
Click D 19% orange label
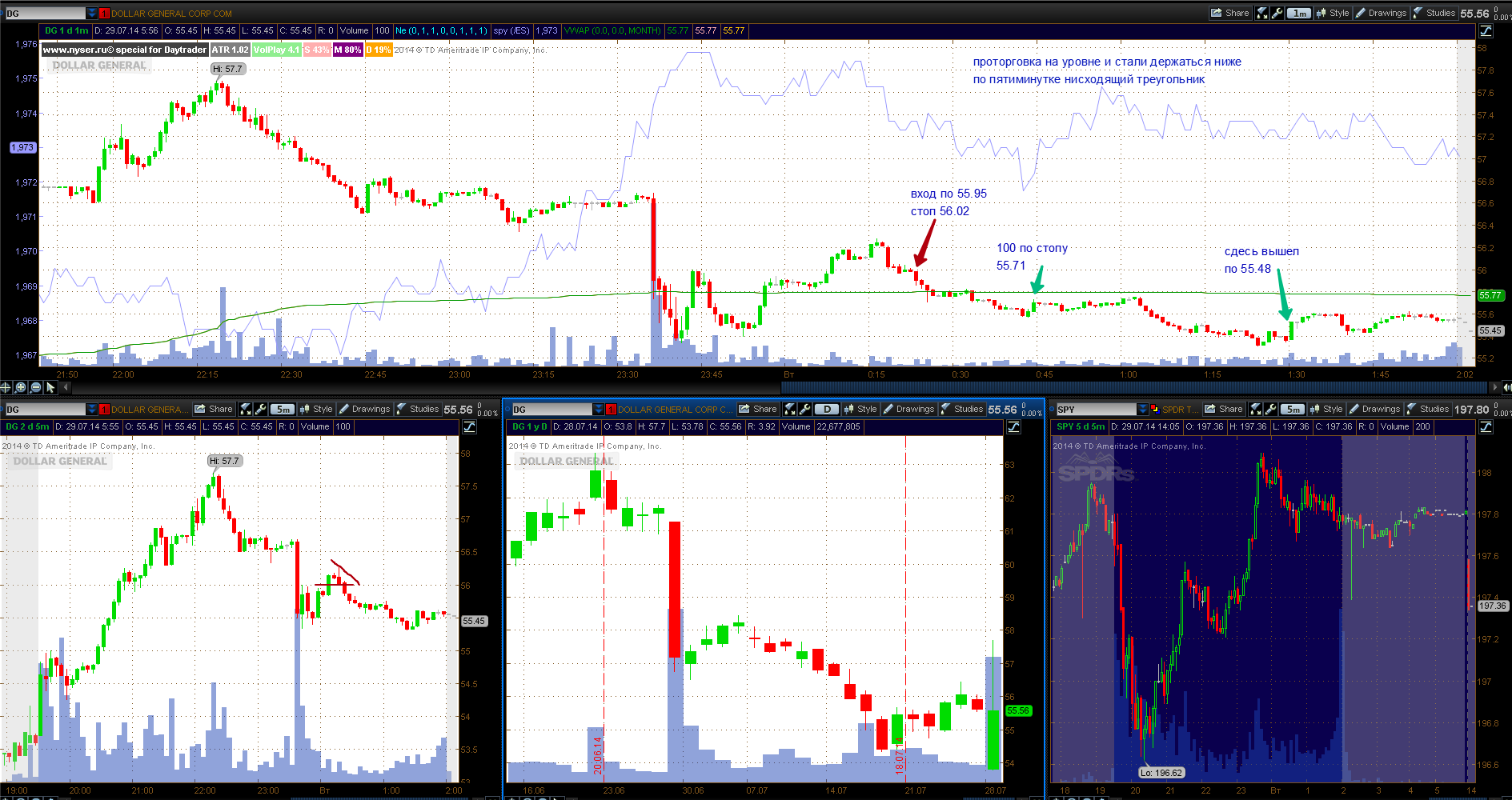tap(379, 50)
